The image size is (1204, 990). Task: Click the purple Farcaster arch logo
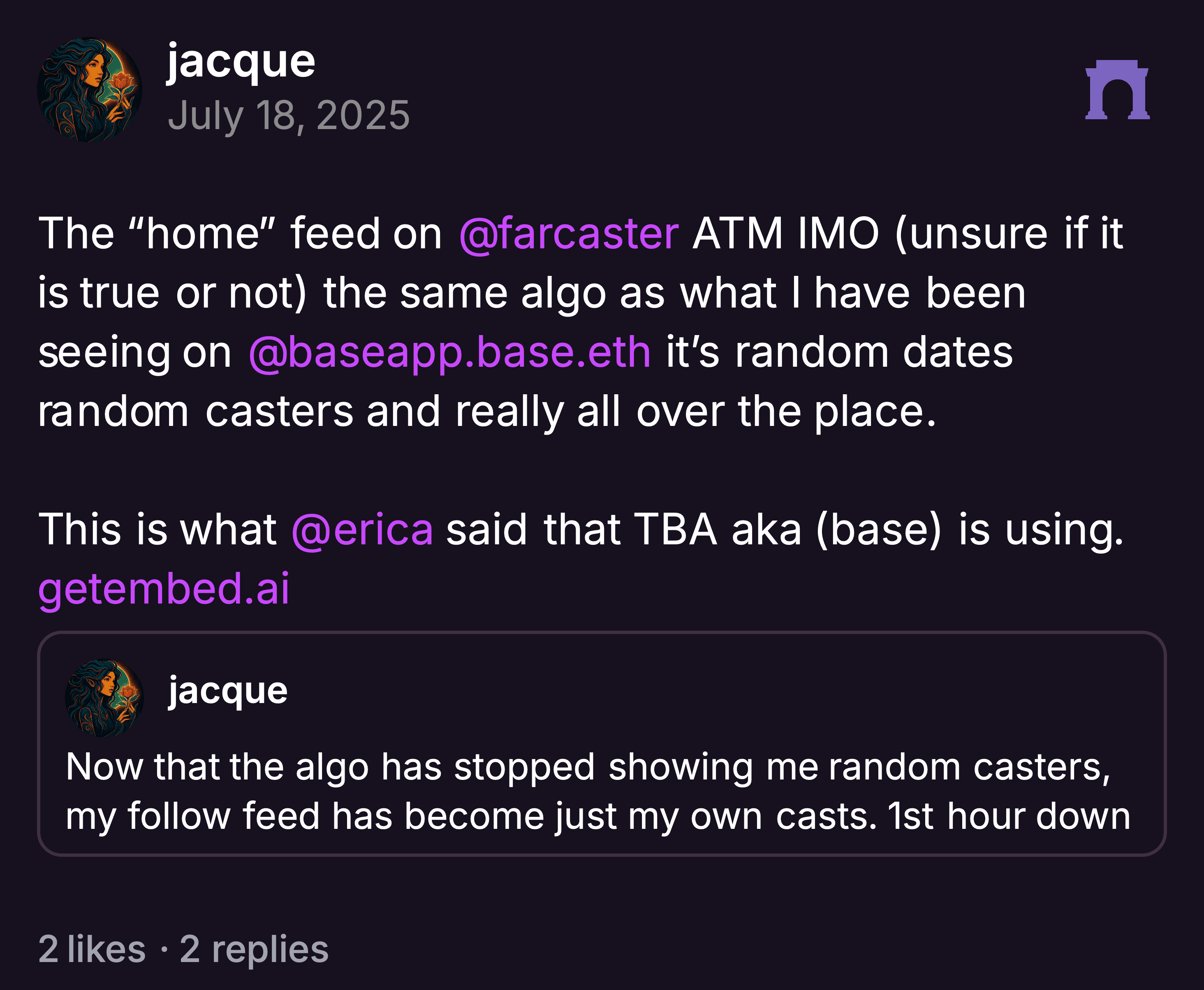[x=1117, y=90]
